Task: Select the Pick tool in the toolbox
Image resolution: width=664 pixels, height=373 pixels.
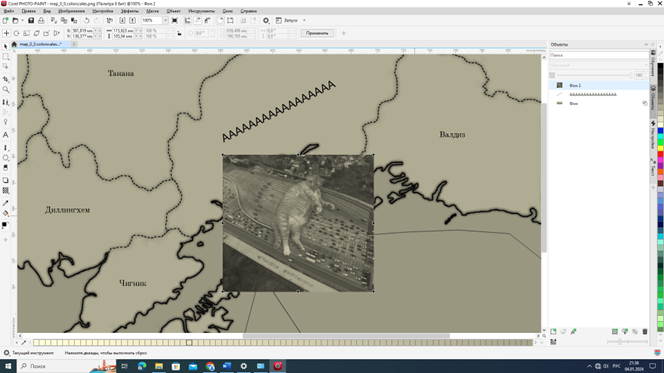Action: tap(6, 47)
